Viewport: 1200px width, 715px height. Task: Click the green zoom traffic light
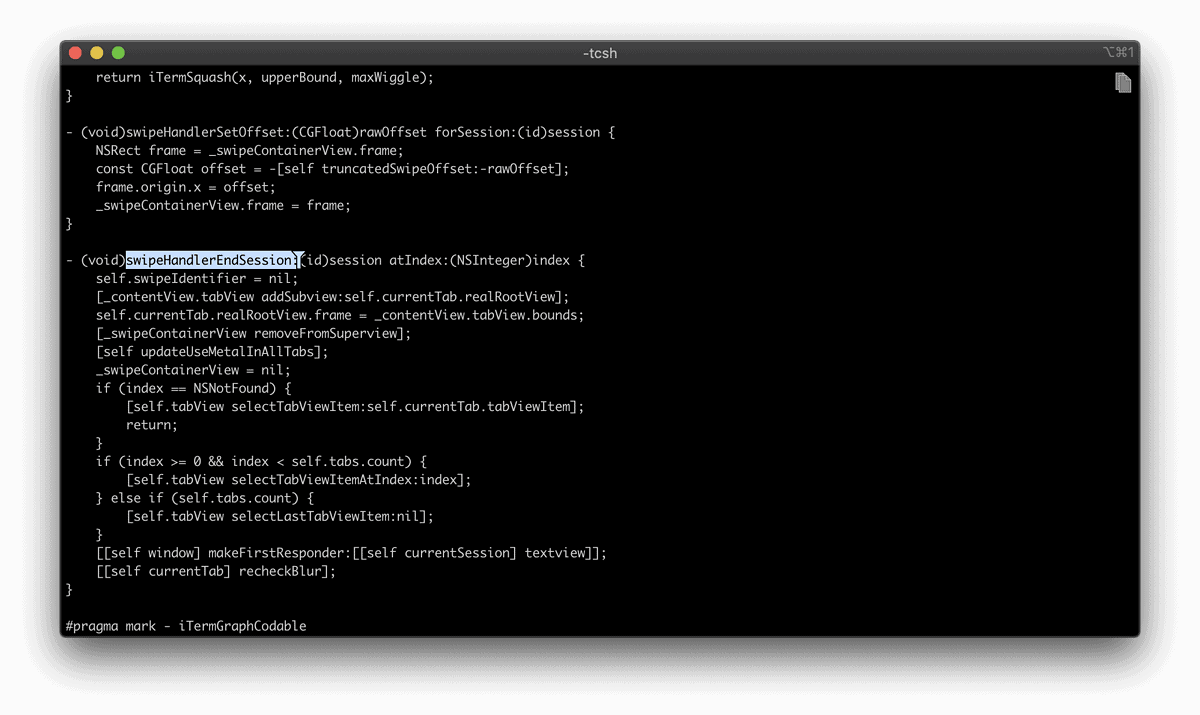(117, 51)
